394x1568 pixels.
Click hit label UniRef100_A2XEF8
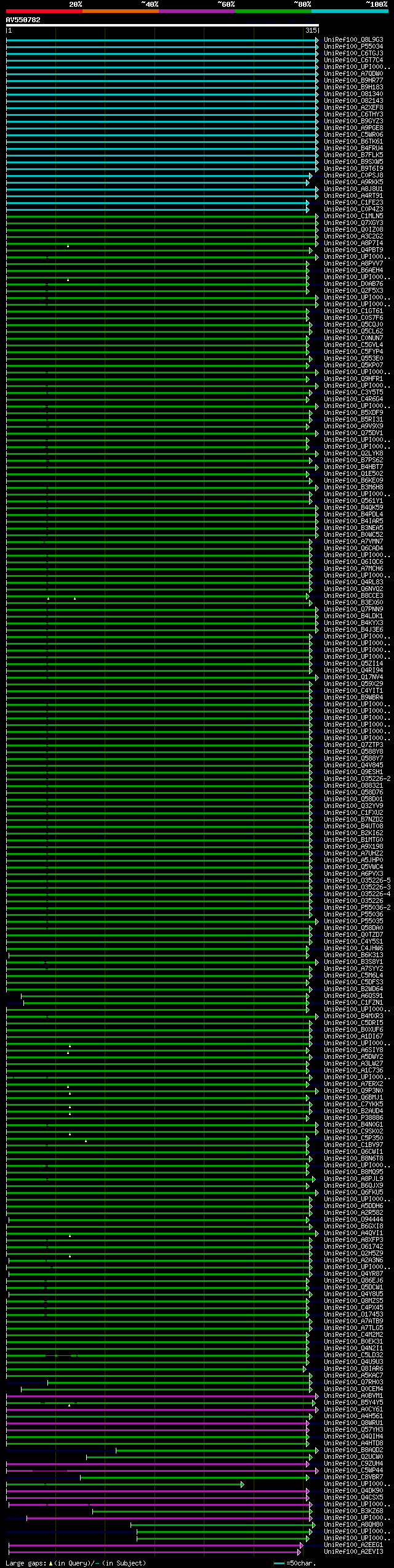(353, 108)
